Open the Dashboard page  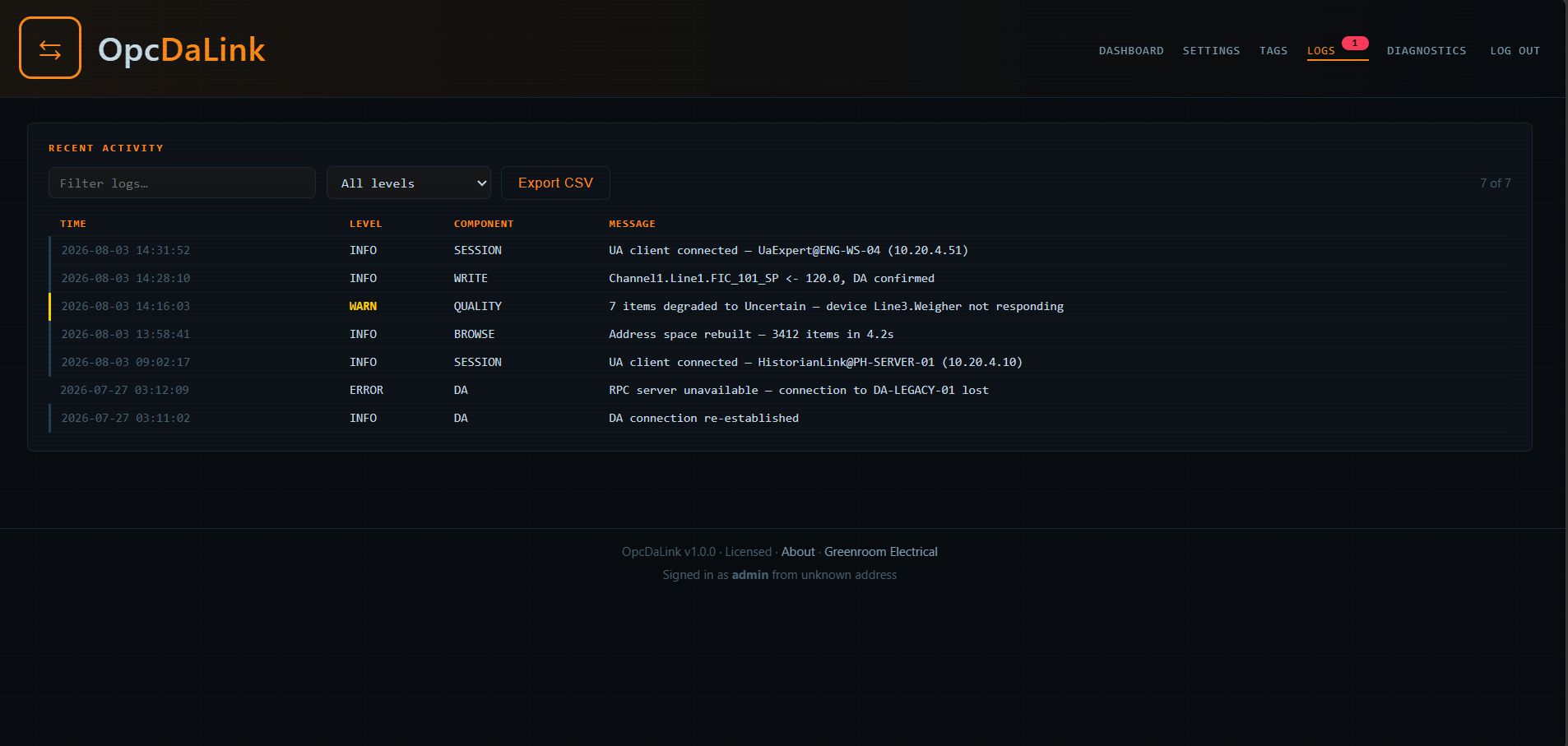(1131, 51)
